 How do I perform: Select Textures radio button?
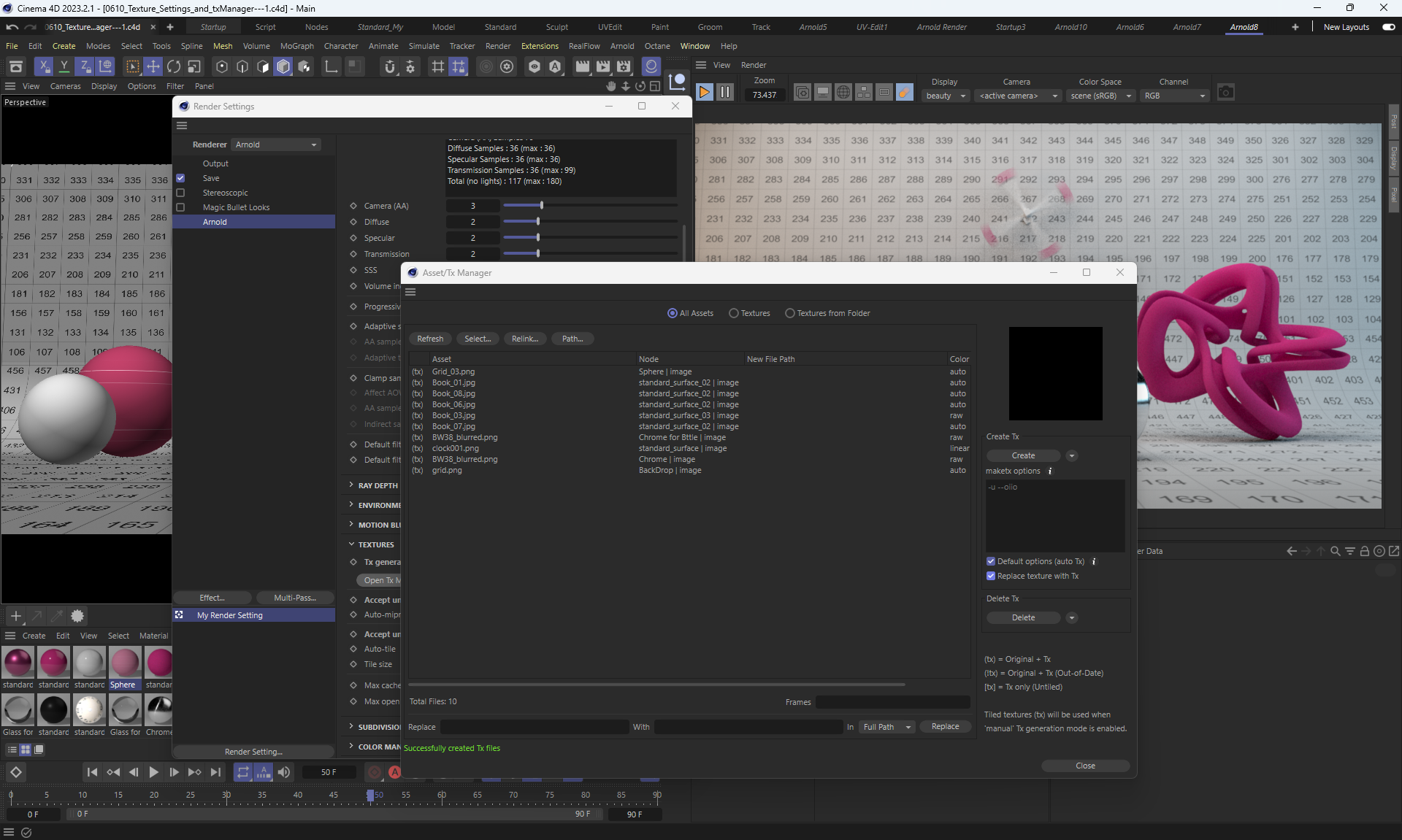point(734,313)
